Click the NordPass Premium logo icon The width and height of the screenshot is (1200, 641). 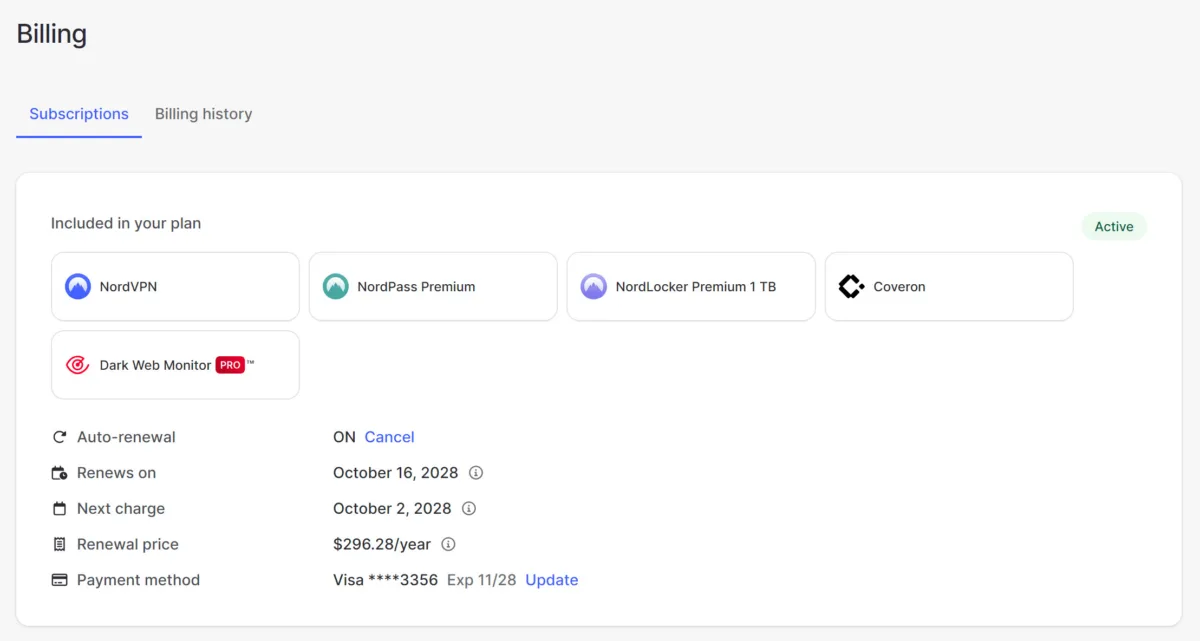[336, 287]
